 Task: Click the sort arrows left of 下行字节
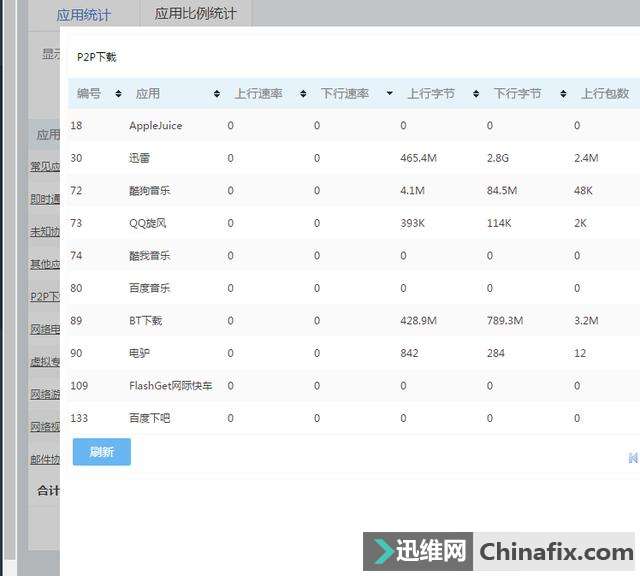click(477, 94)
